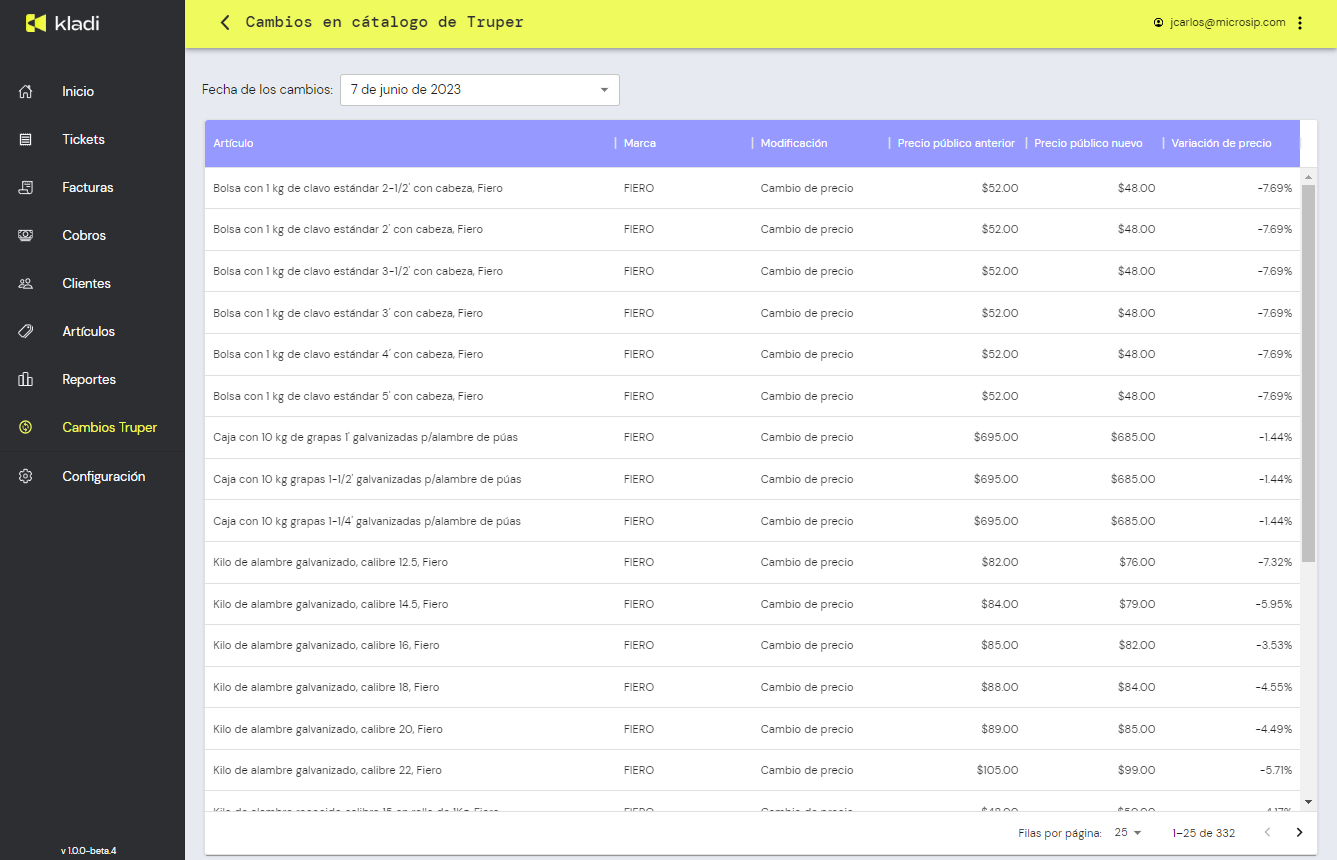Go to the next page of results
The height and width of the screenshot is (860, 1337).
(x=1299, y=833)
